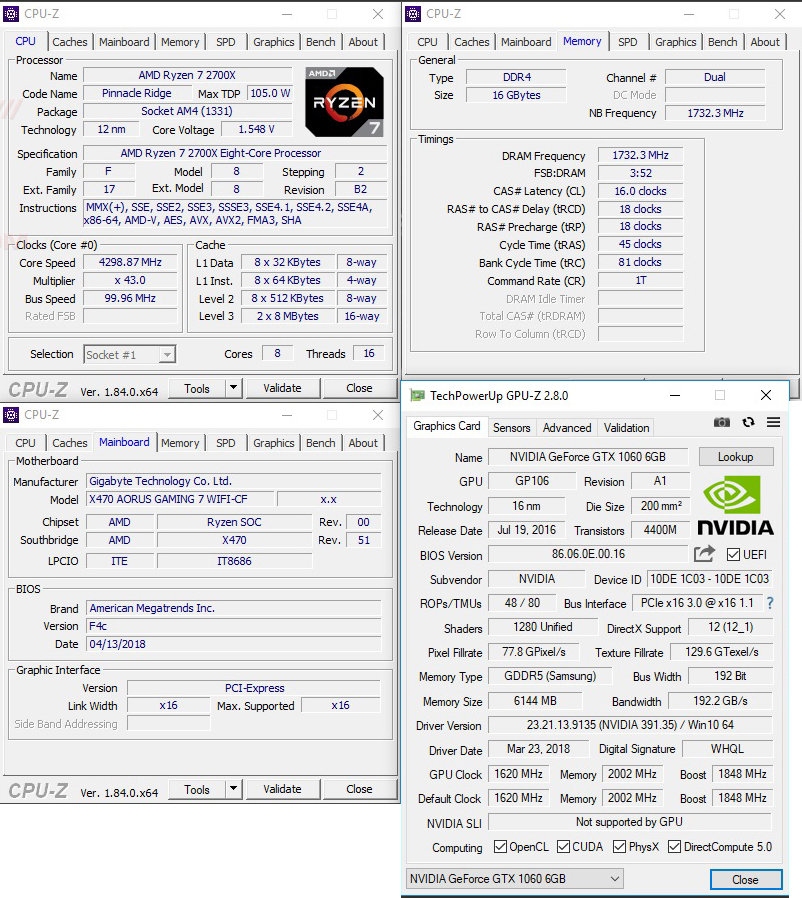Open the GPU-Z hamburger menu

[x=772, y=423]
